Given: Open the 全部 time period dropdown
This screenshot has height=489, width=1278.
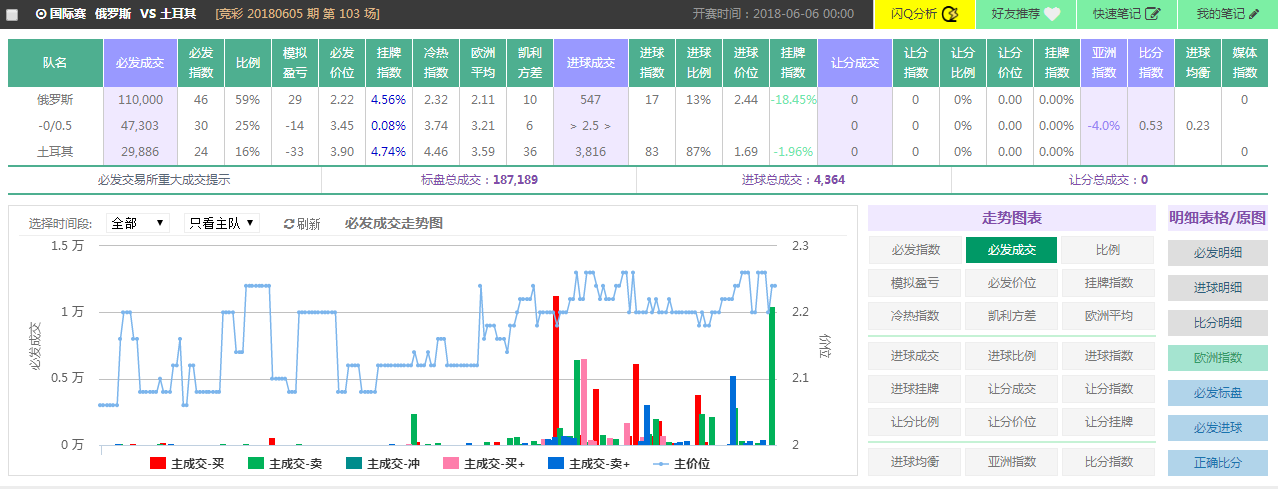Looking at the screenshot, I should pos(139,223).
